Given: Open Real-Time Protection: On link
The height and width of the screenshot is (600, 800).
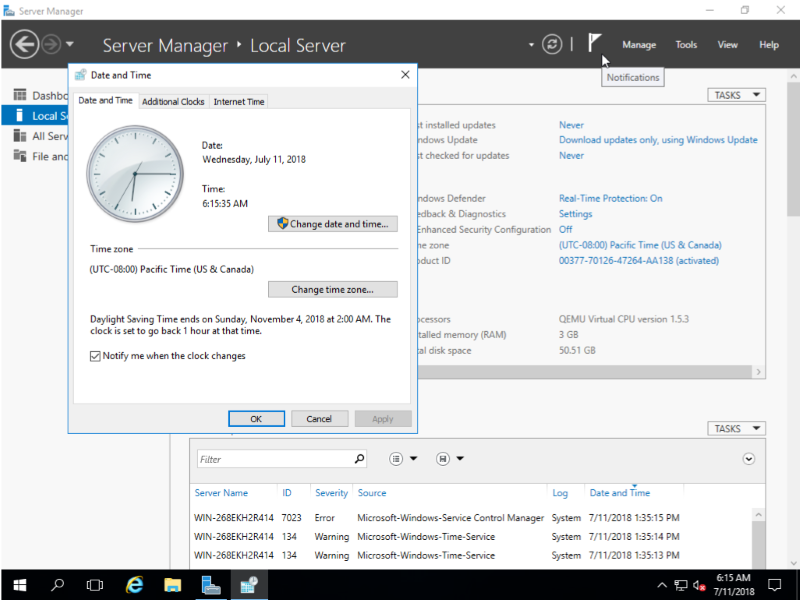Looking at the screenshot, I should click(610, 198).
